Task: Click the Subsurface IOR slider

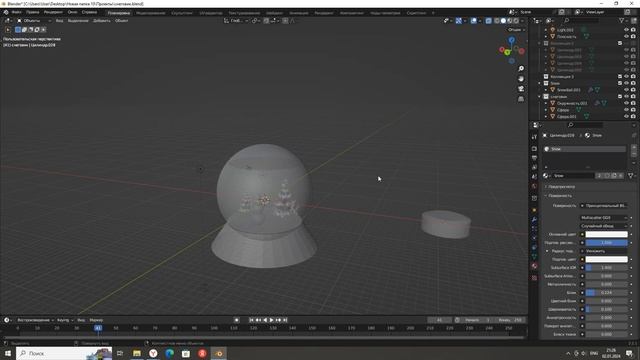Action: point(606,268)
